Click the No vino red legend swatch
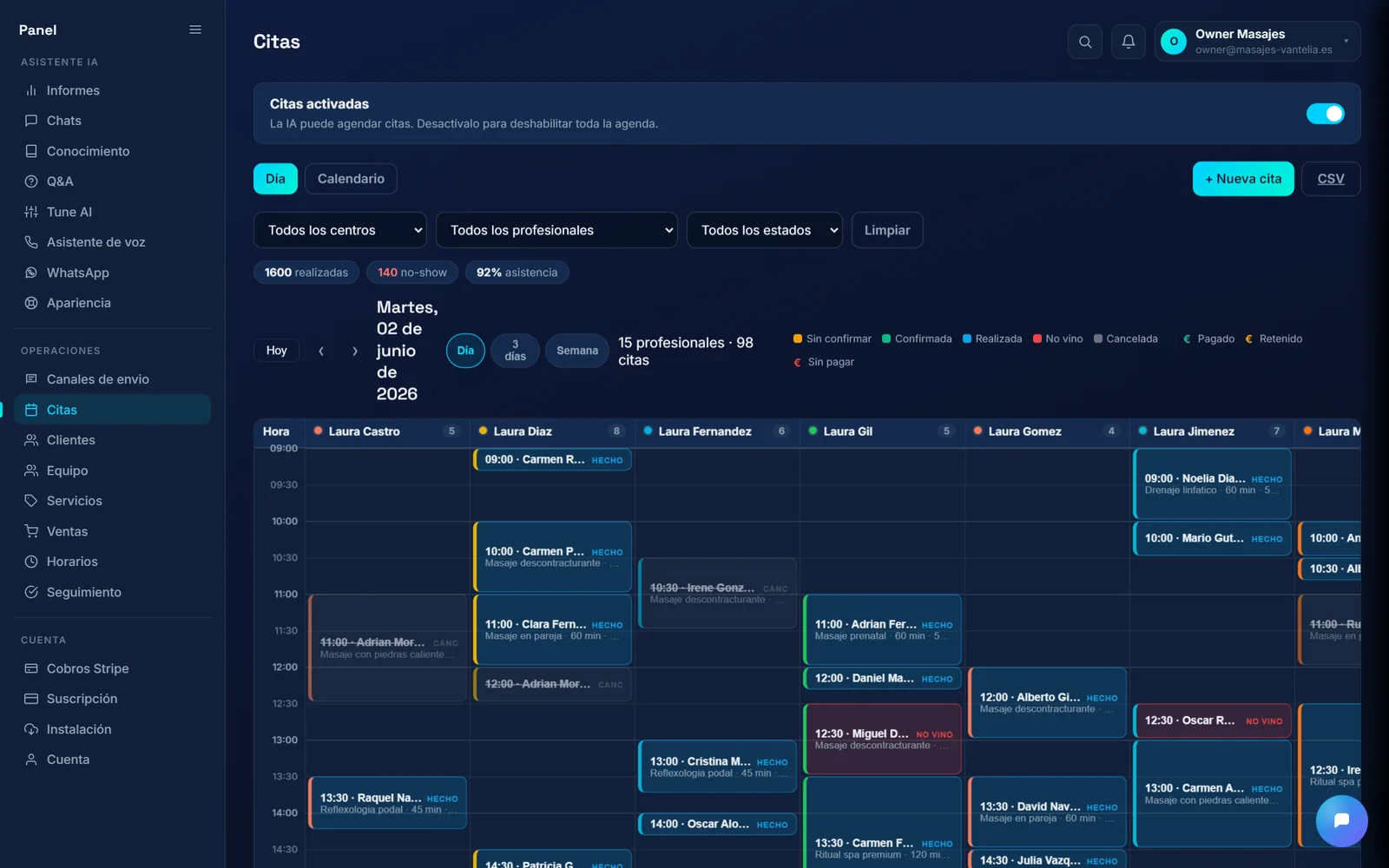 pyautogui.click(x=1037, y=339)
